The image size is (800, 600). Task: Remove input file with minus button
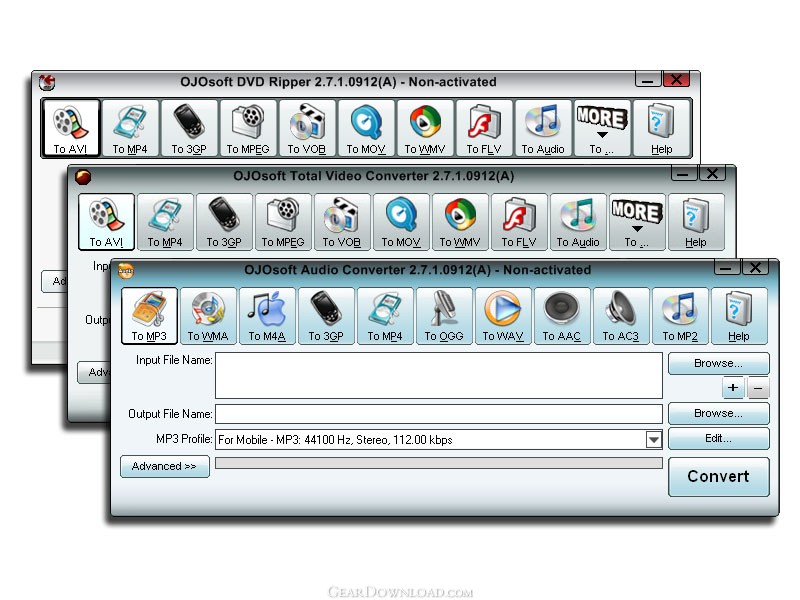tap(758, 388)
